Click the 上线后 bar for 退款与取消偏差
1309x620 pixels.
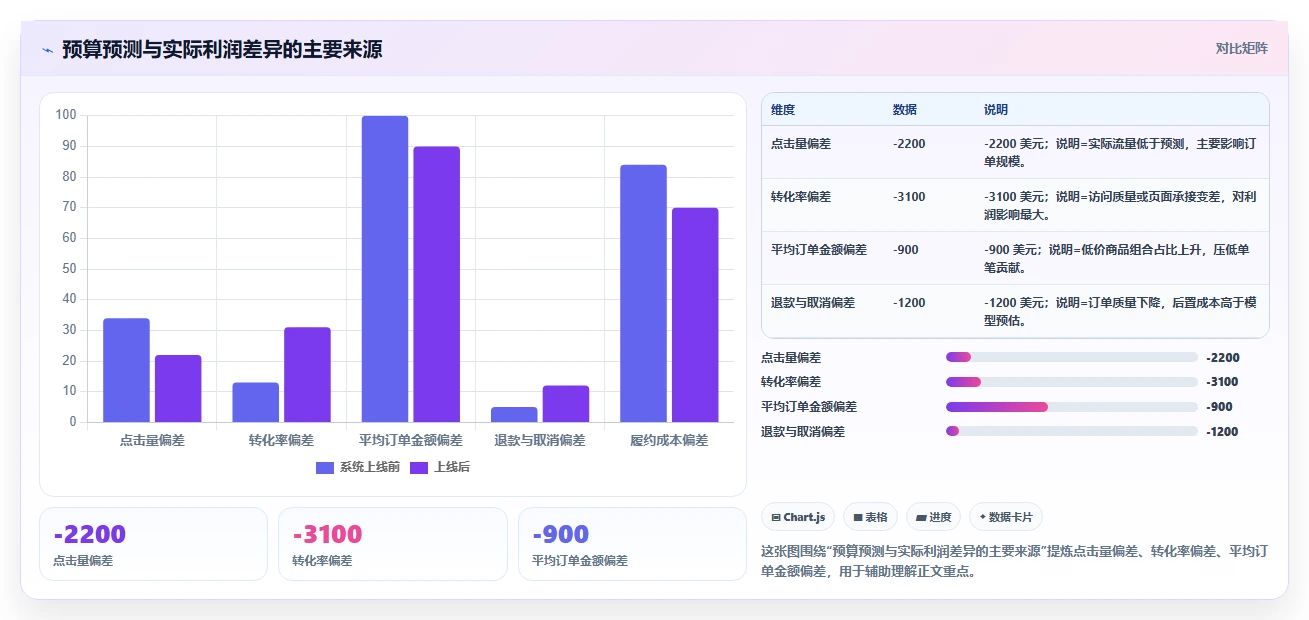[566, 404]
